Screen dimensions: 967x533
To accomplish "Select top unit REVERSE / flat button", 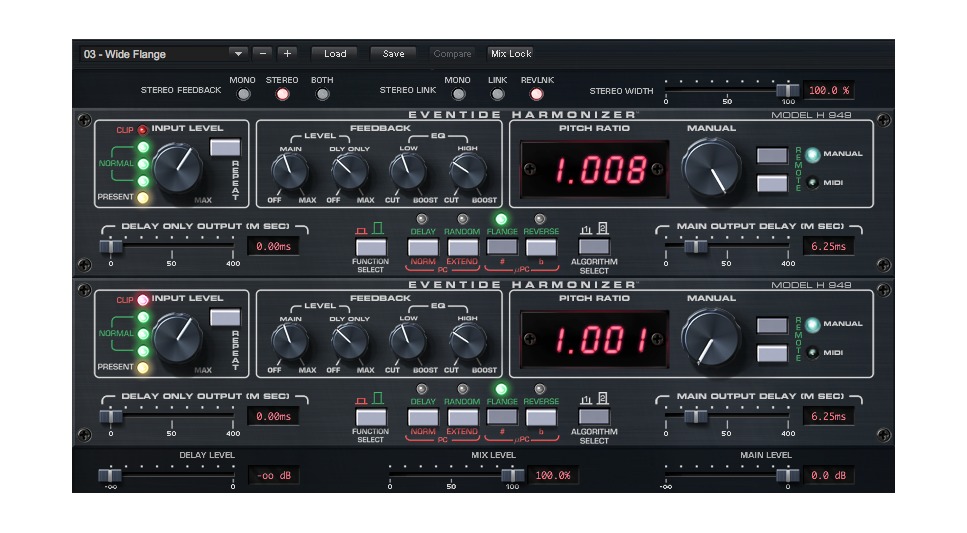I will coord(541,248).
